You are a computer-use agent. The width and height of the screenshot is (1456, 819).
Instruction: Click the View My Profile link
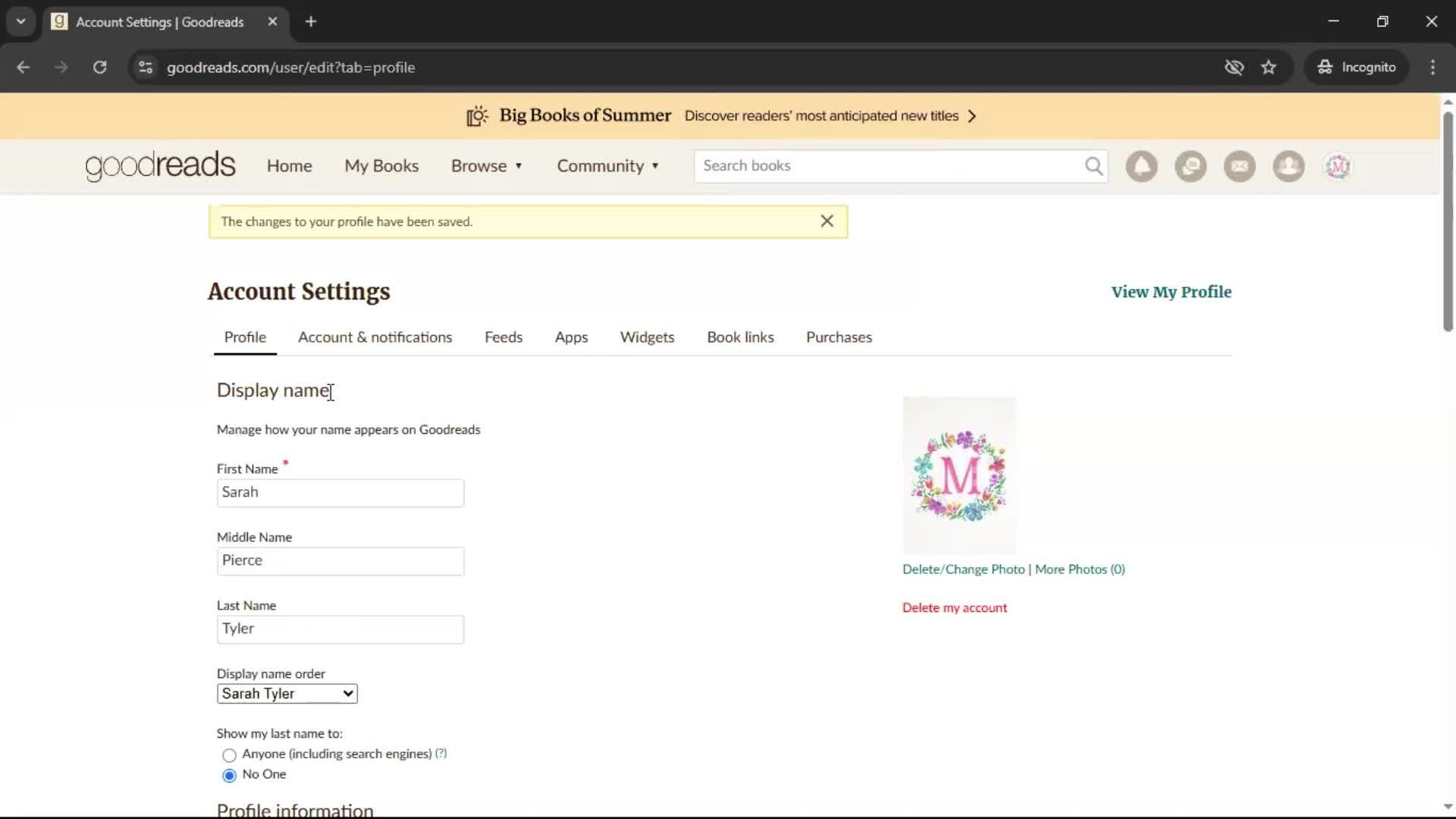tap(1171, 292)
